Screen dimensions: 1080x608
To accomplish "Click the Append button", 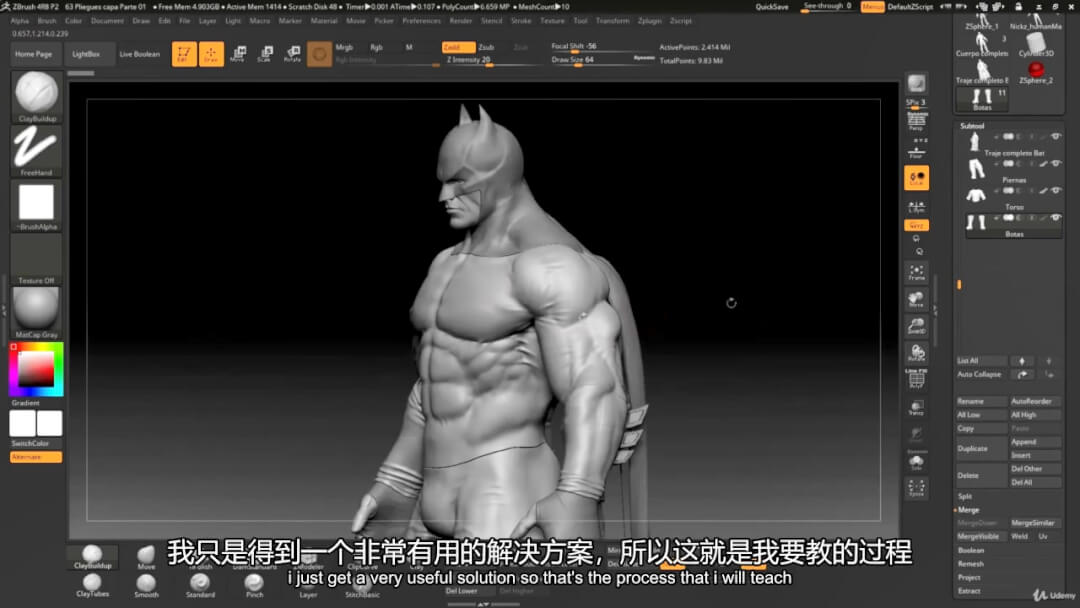I will 1035,442.
